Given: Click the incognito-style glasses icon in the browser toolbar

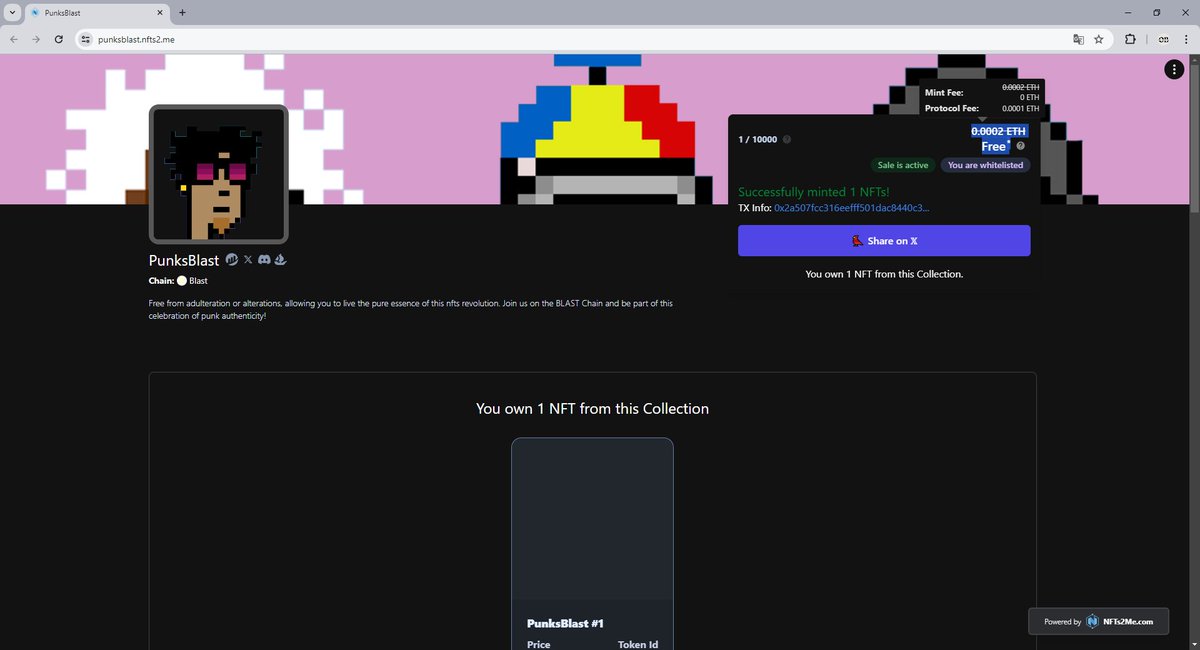Looking at the screenshot, I should point(1163,39).
